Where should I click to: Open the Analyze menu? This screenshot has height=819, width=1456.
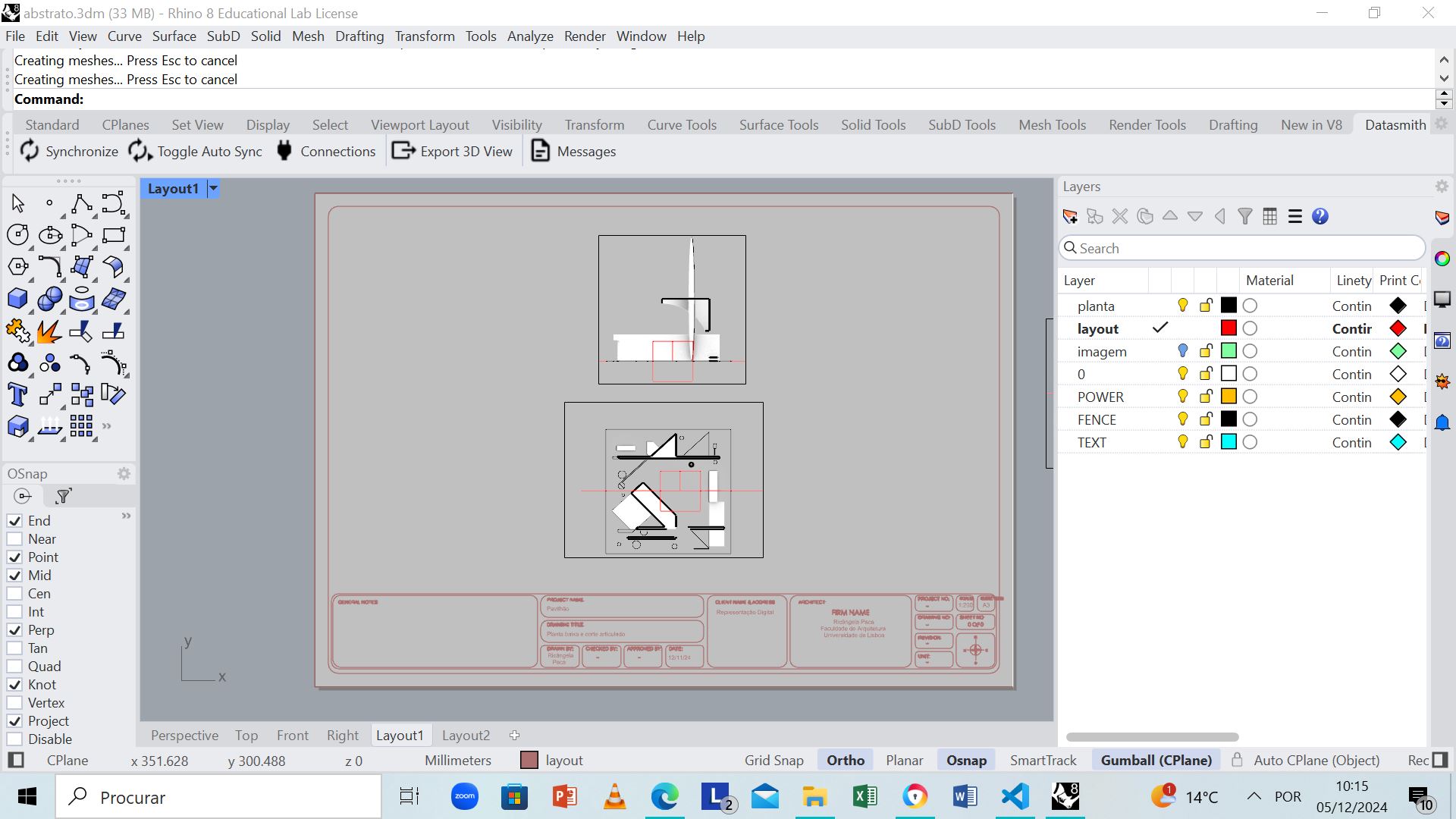pos(530,36)
